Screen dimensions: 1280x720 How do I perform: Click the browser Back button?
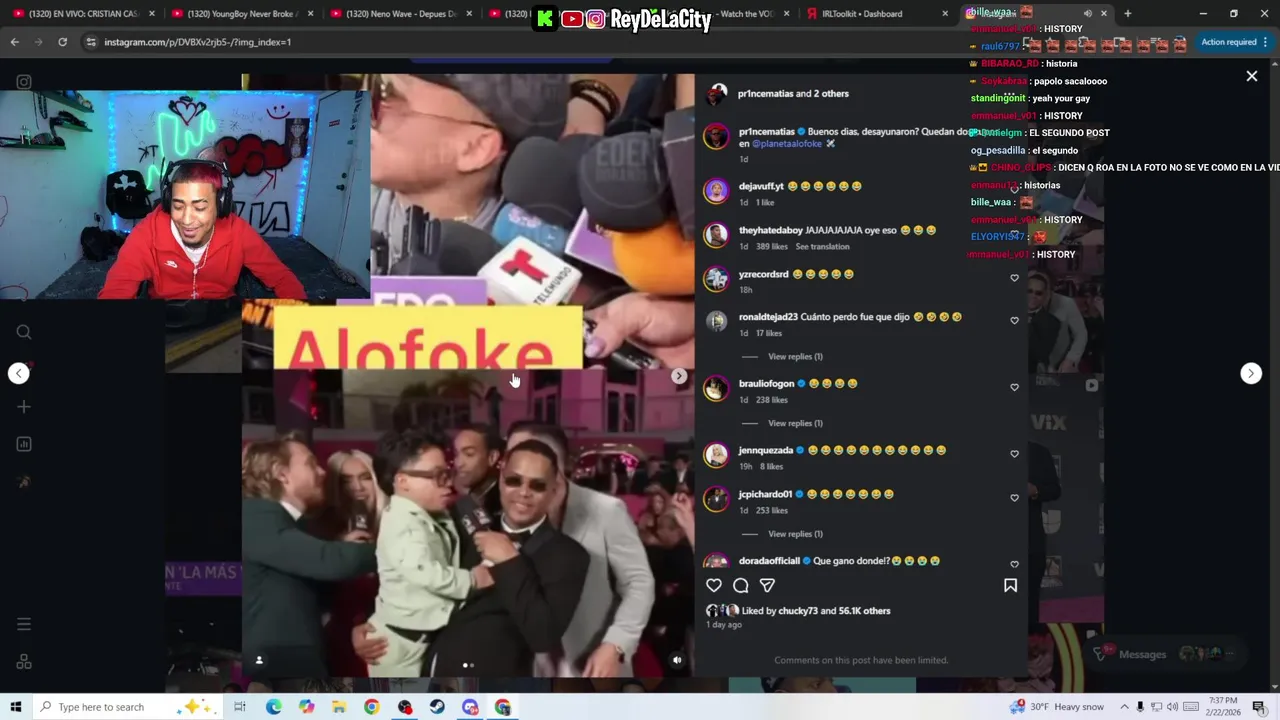click(14, 42)
